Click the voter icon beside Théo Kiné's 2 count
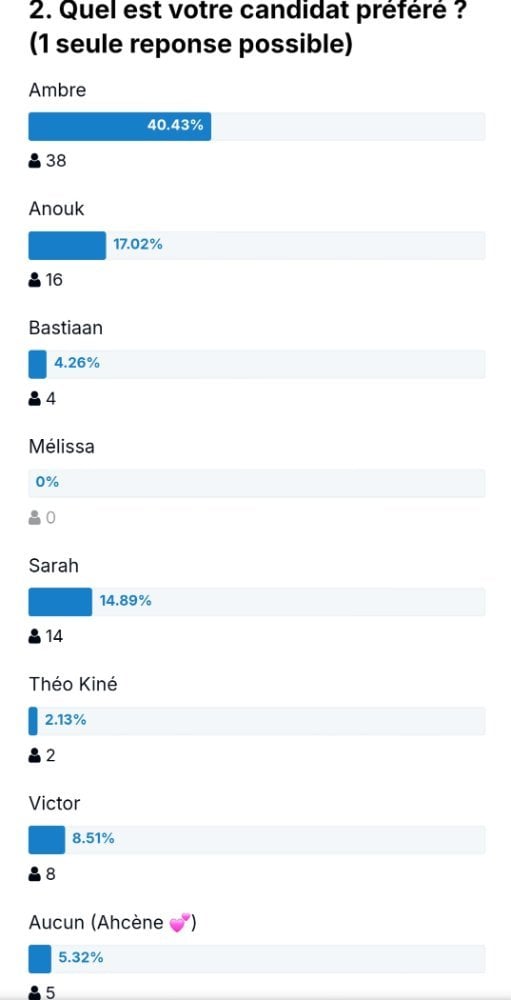Viewport: 511px width, 1000px height. [x=34, y=755]
